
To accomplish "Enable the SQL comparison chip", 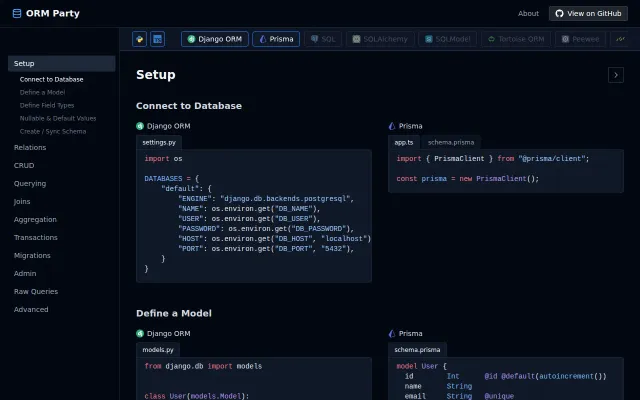I will click(x=323, y=39).
